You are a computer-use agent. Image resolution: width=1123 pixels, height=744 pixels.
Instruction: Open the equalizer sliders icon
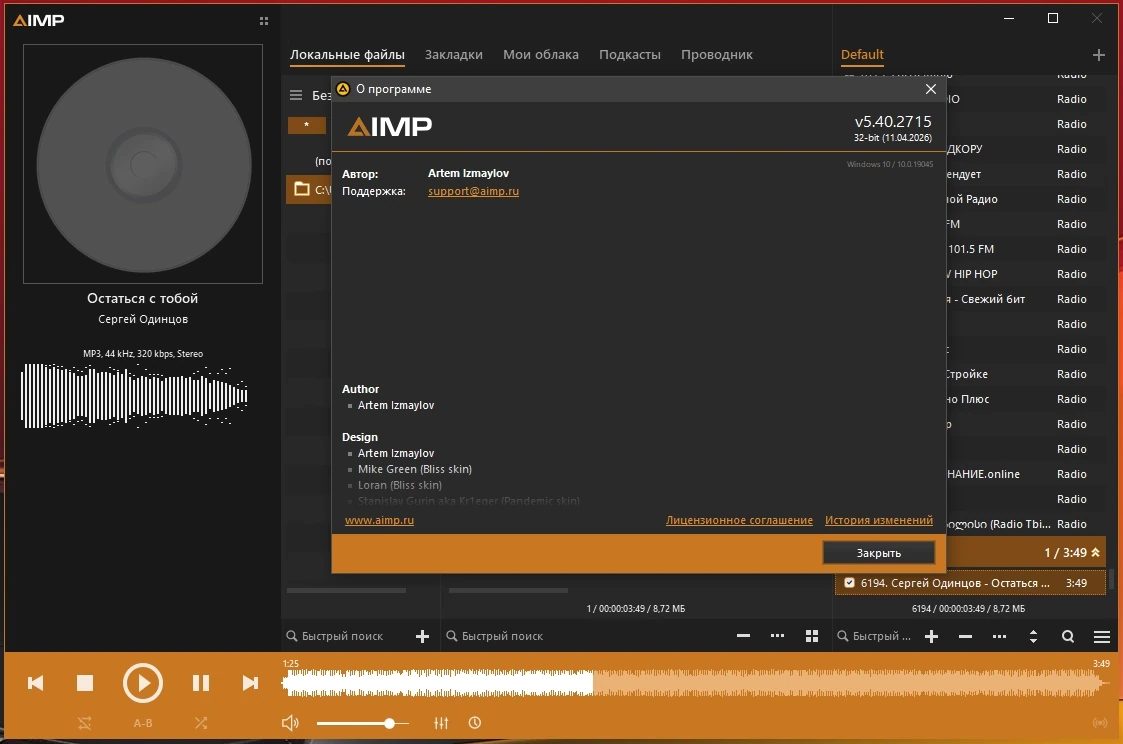(441, 723)
